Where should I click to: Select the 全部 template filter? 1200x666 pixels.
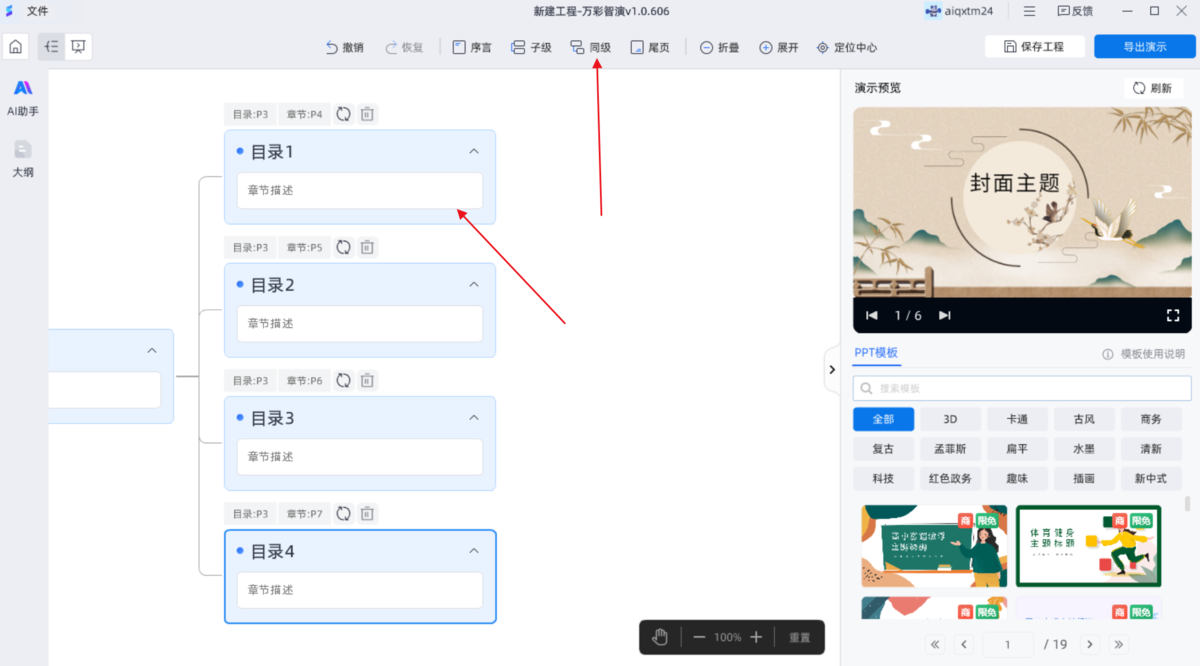tap(883, 419)
